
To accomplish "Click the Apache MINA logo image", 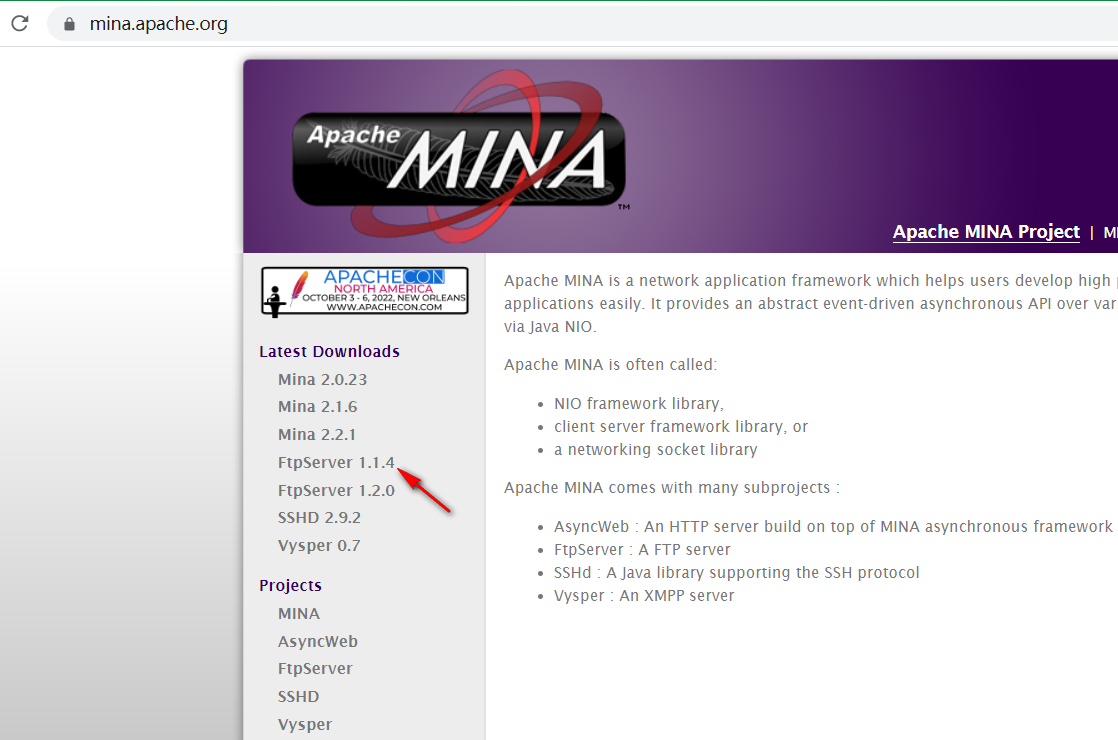I will (461, 156).
